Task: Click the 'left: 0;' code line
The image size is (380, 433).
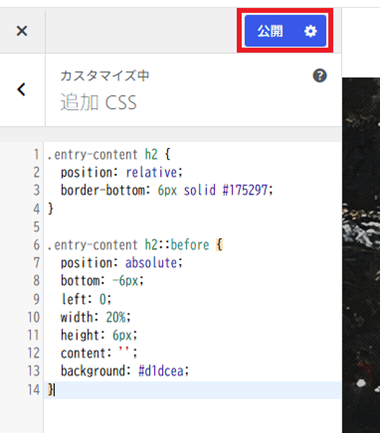Action: tap(86, 299)
